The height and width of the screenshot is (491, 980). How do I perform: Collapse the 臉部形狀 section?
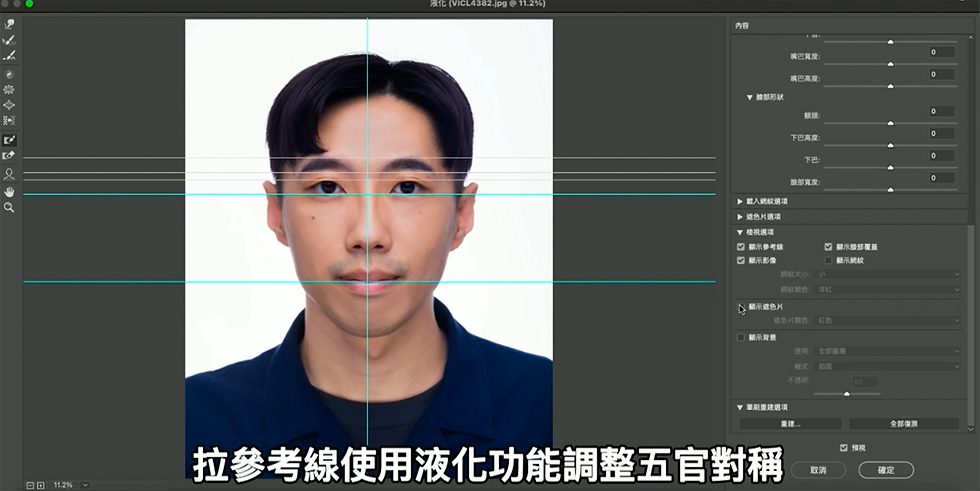coord(749,97)
